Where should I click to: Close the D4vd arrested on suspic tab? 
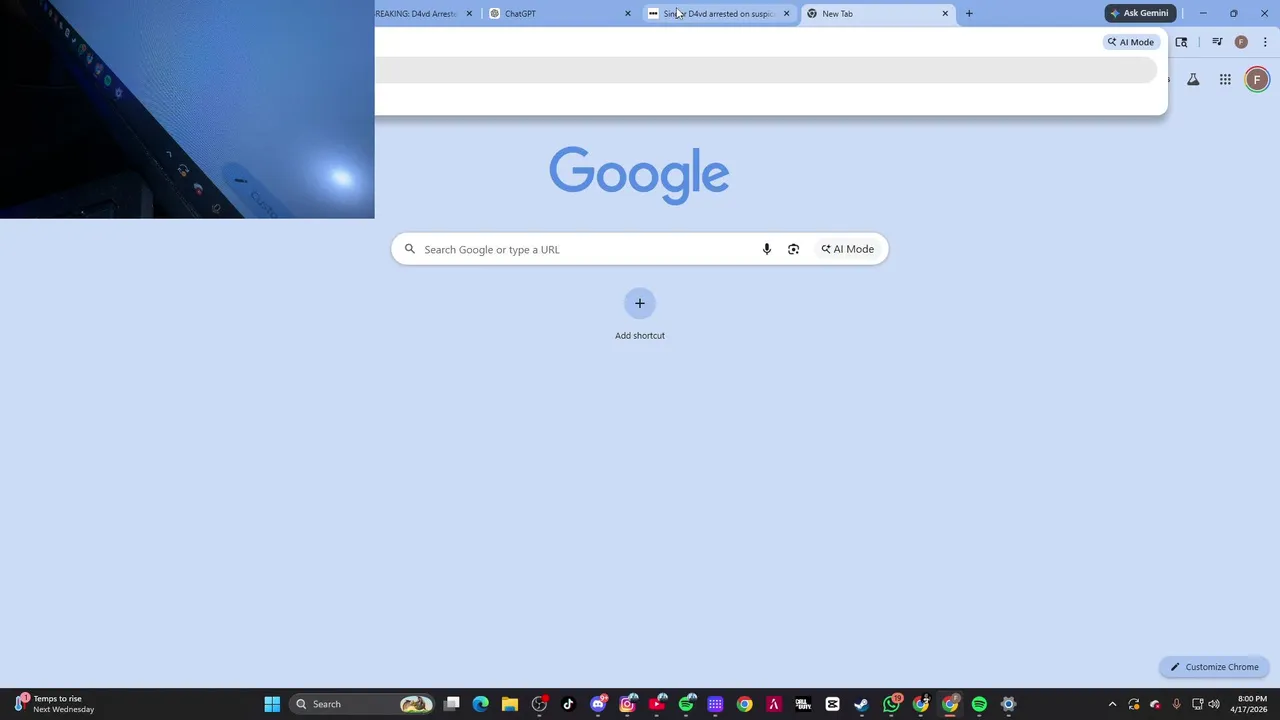click(x=786, y=14)
